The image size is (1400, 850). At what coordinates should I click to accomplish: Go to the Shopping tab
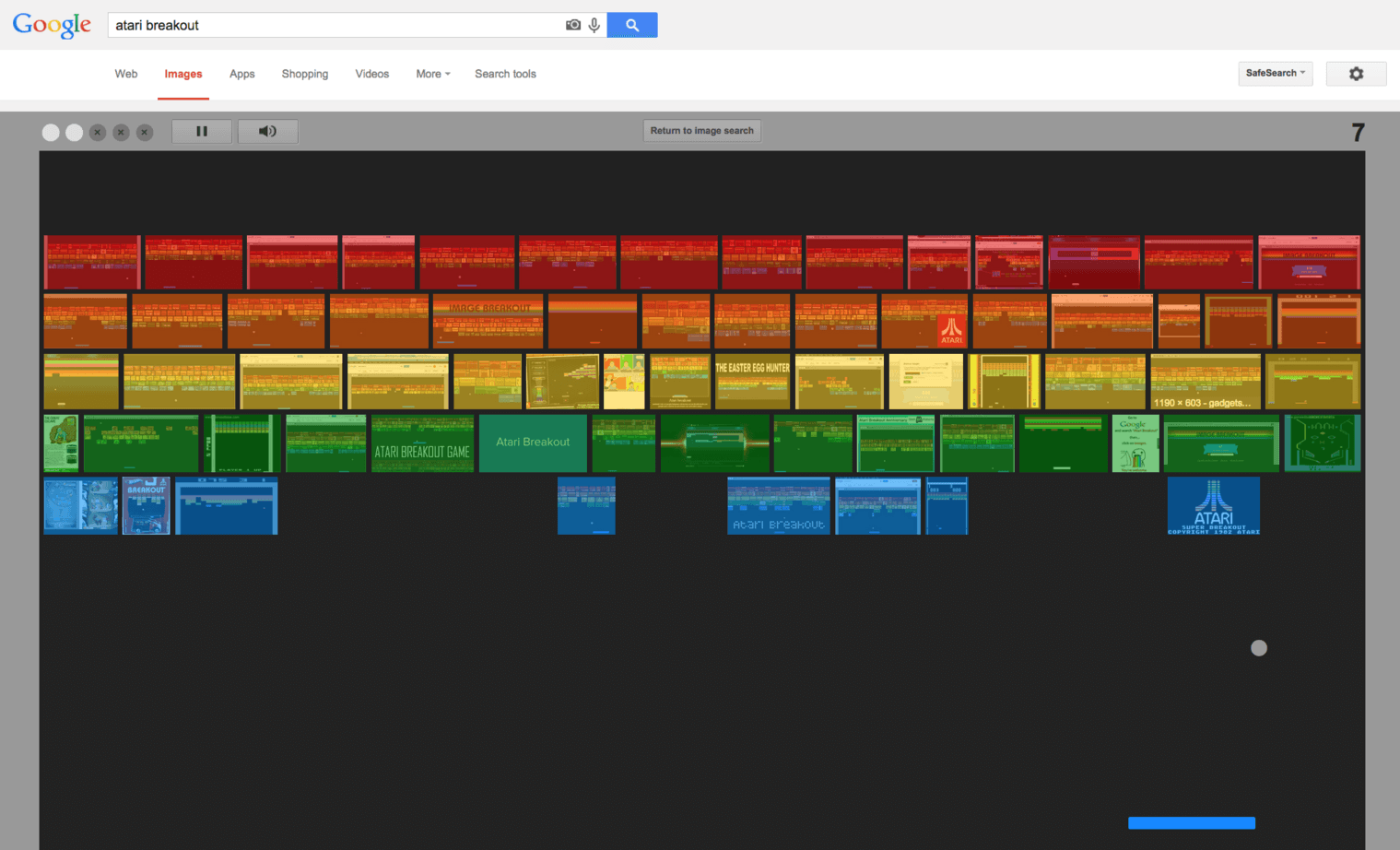coord(305,74)
